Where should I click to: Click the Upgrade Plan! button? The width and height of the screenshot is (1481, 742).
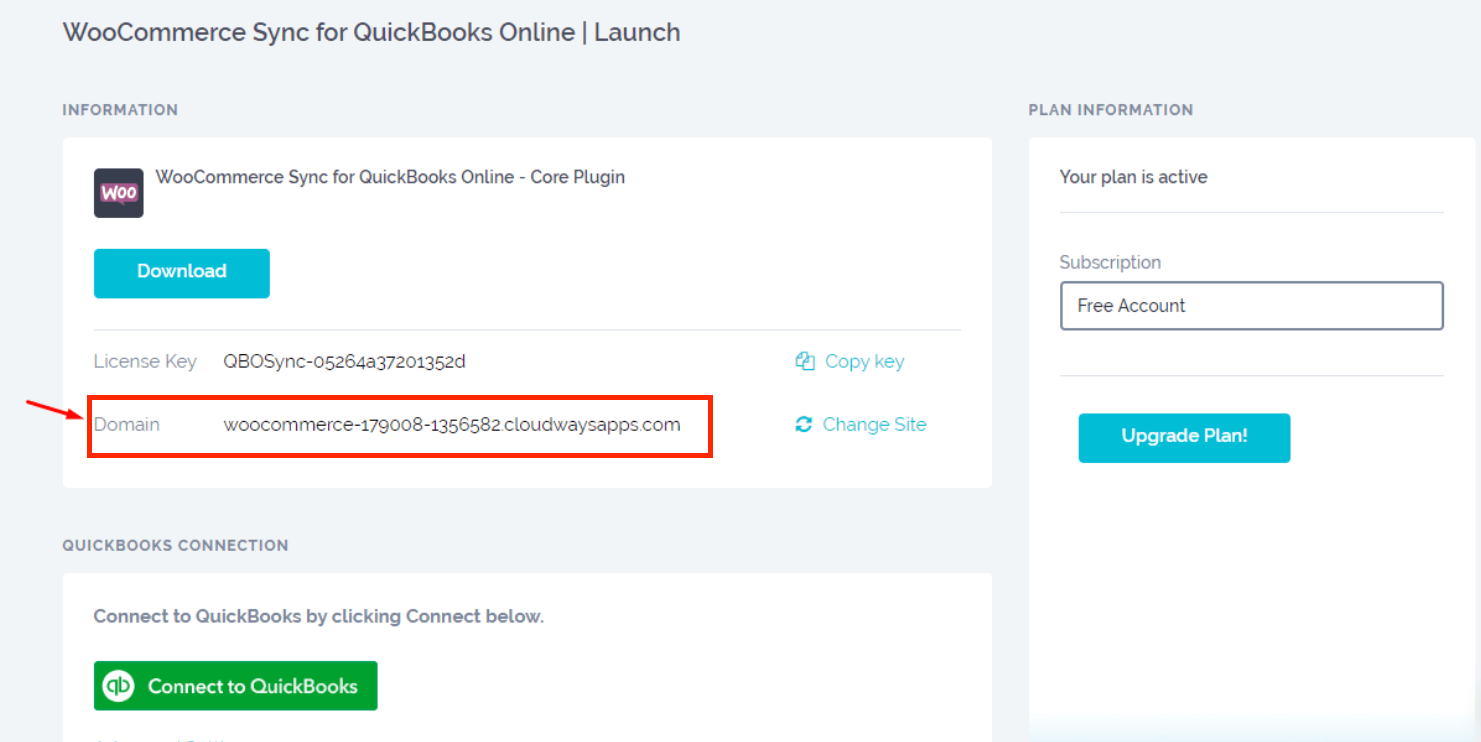point(1184,438)
